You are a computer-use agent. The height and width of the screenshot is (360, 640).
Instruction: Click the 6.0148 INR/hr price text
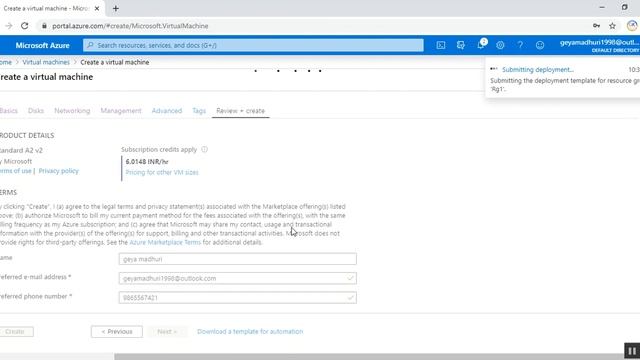(x=147, y=162)
